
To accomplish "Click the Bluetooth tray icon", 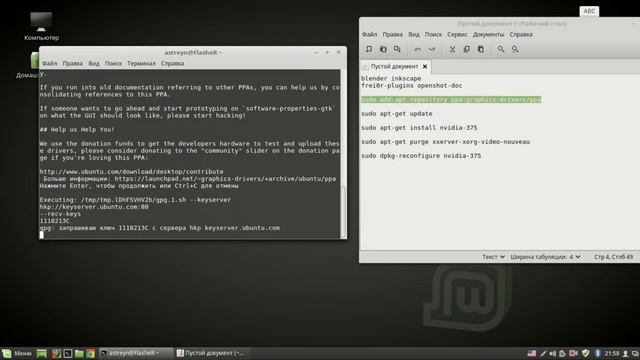I will click(598, 353).
